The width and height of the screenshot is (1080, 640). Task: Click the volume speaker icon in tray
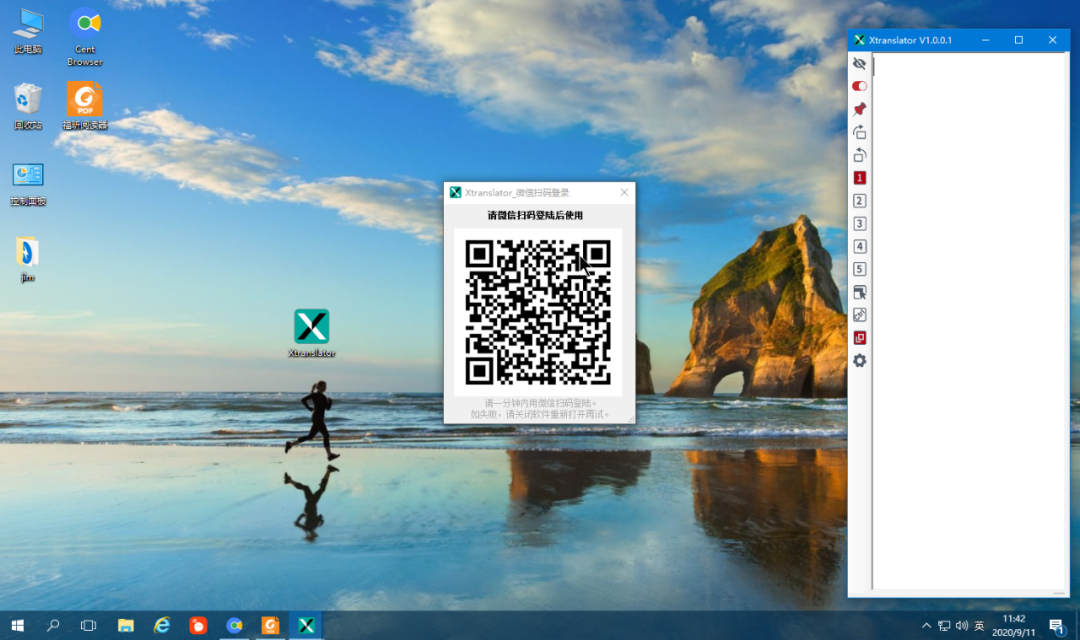tap(962, 626)
